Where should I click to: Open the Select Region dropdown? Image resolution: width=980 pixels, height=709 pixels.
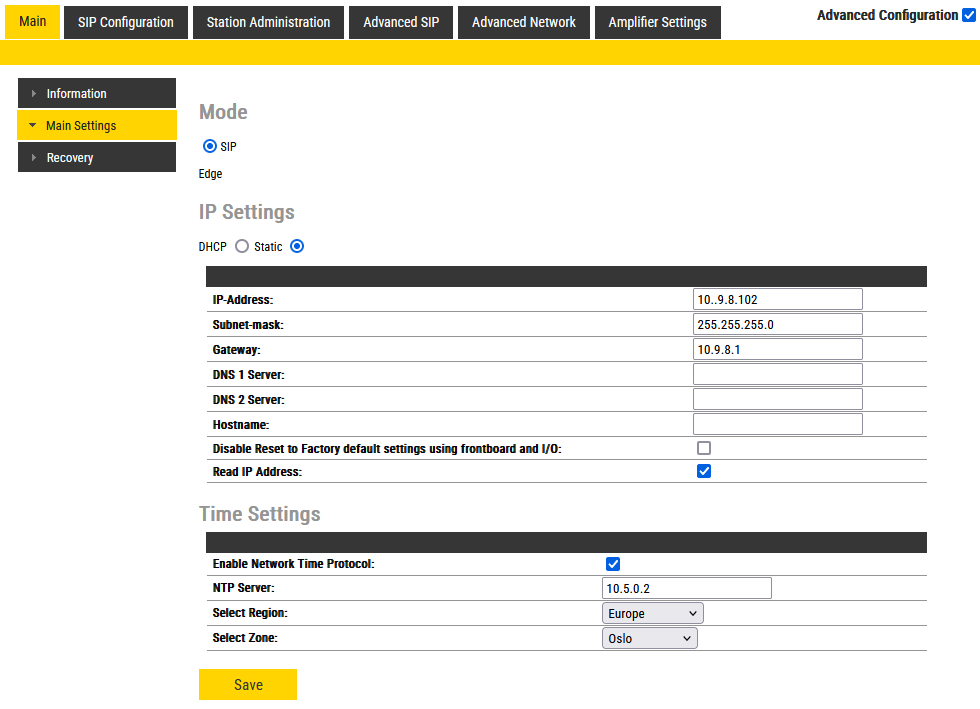pyautogui.click(x=652, y=613)
